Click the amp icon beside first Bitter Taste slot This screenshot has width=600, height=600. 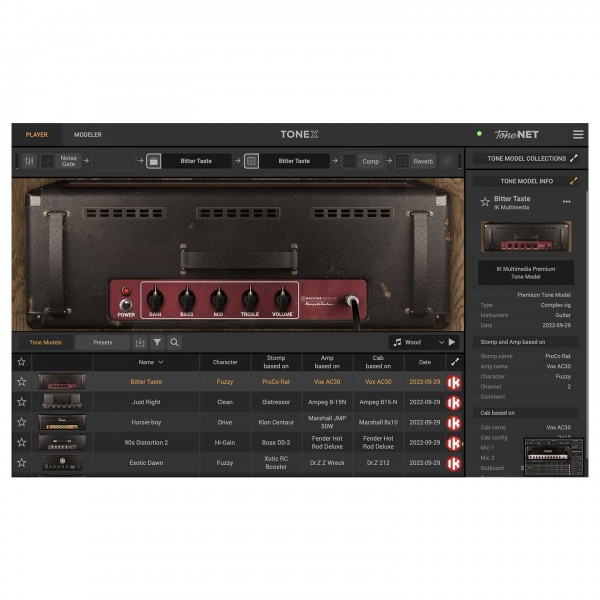[153, 161]
